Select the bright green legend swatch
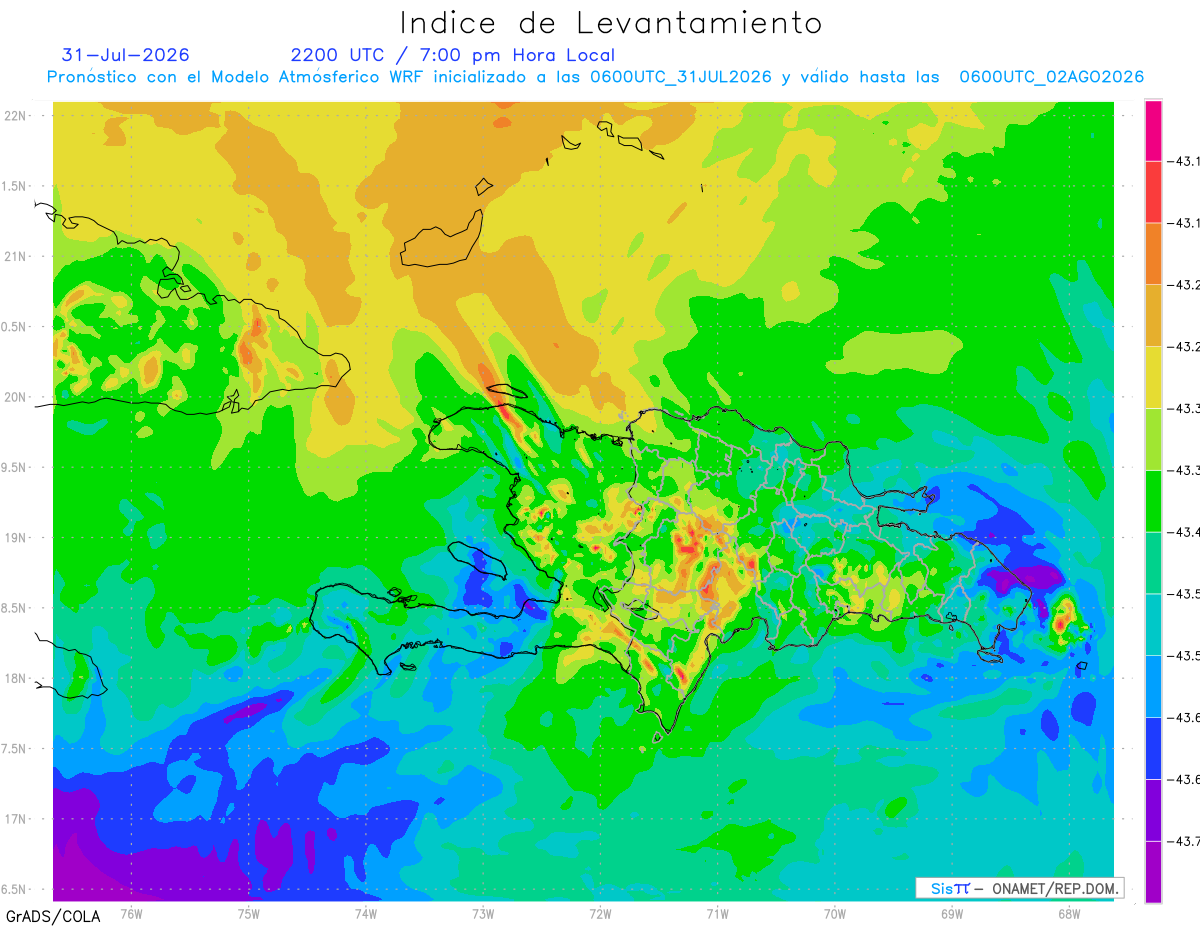 click(1153, 501)
